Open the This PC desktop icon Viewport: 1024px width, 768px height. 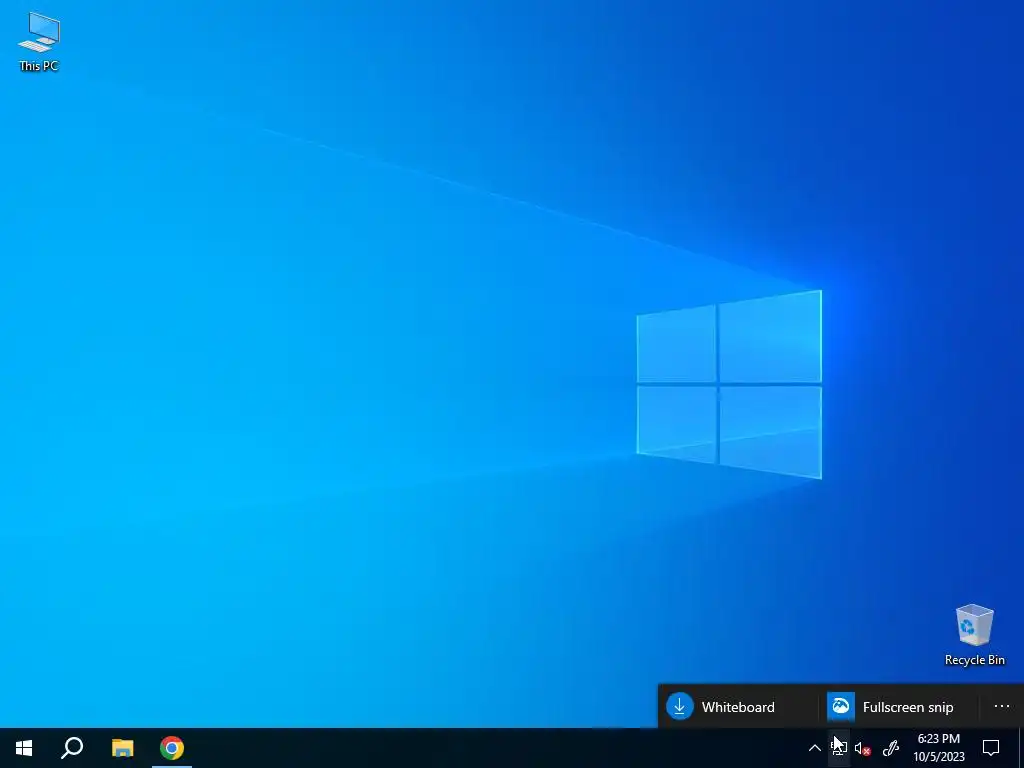coord(39,41)
